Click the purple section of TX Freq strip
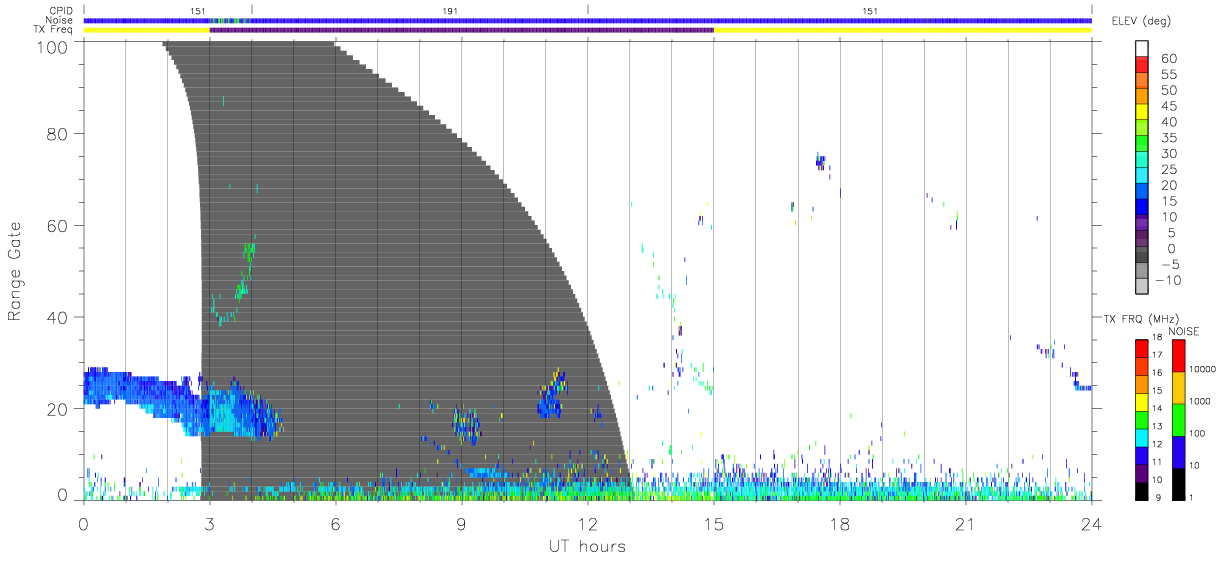The image size is (1228, 567). [461, 30]
